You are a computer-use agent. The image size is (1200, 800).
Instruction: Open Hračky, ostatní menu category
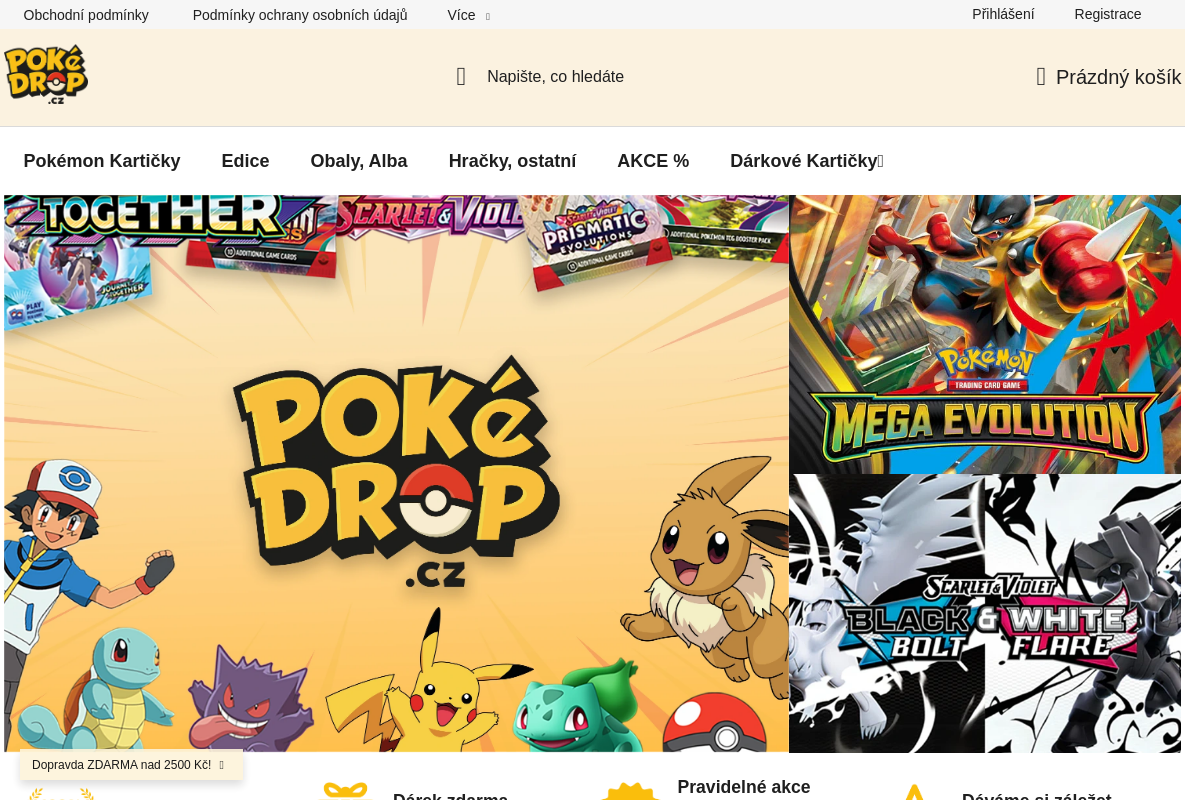click(512, 161)
